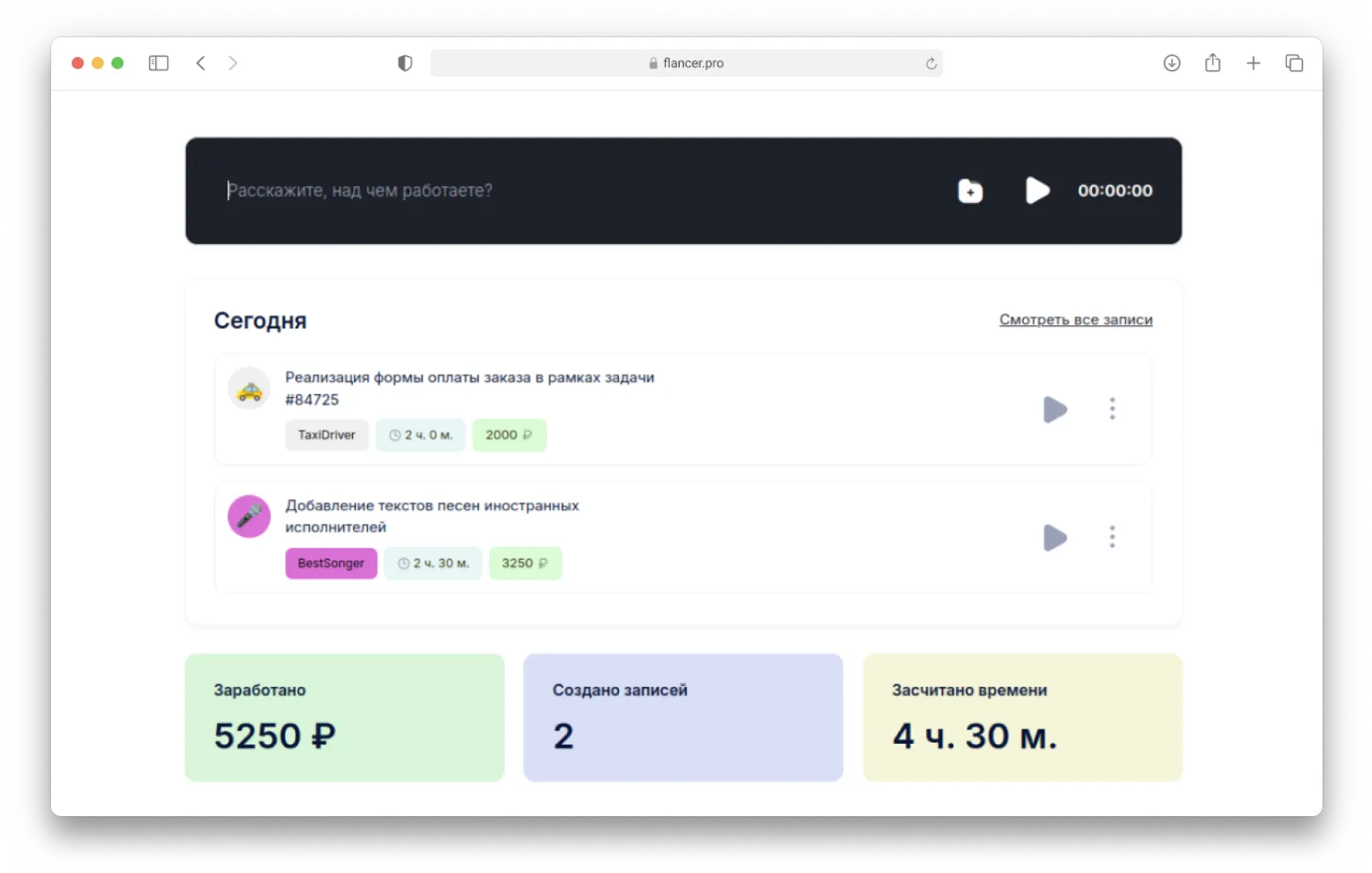The width and height of the screenshot is (1372, 873).
Task: Select the pink BestSonger project tag
Action: pyautogui.click(x=331, y=563)
